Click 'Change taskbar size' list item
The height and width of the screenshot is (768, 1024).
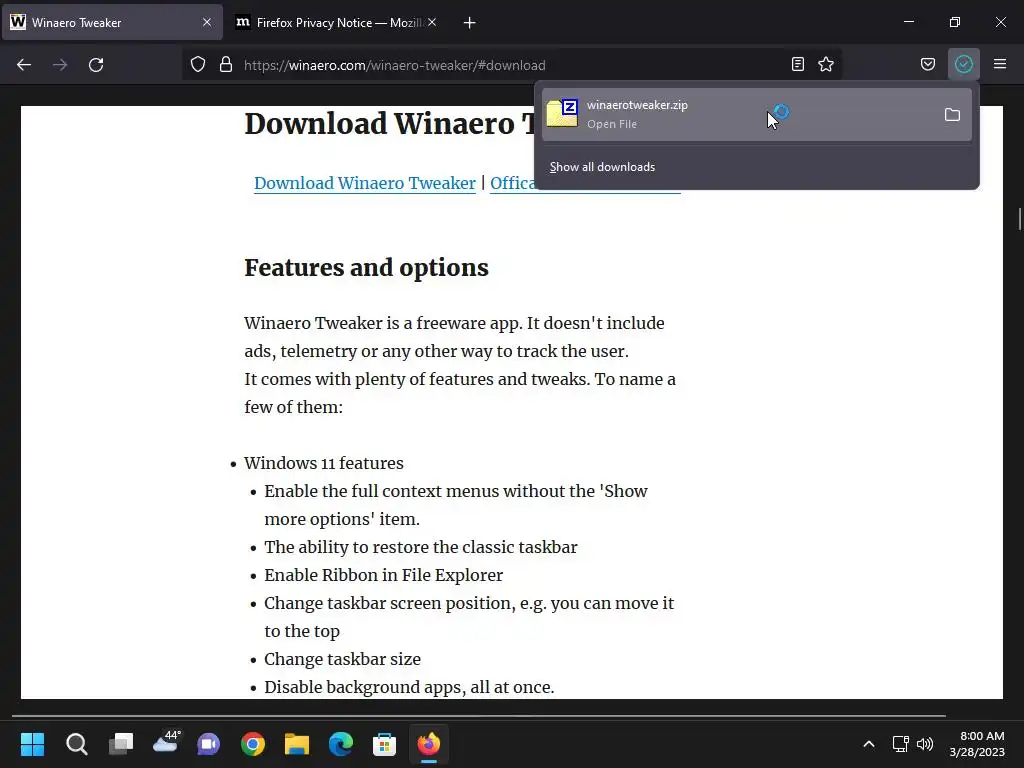coord(342,660)
